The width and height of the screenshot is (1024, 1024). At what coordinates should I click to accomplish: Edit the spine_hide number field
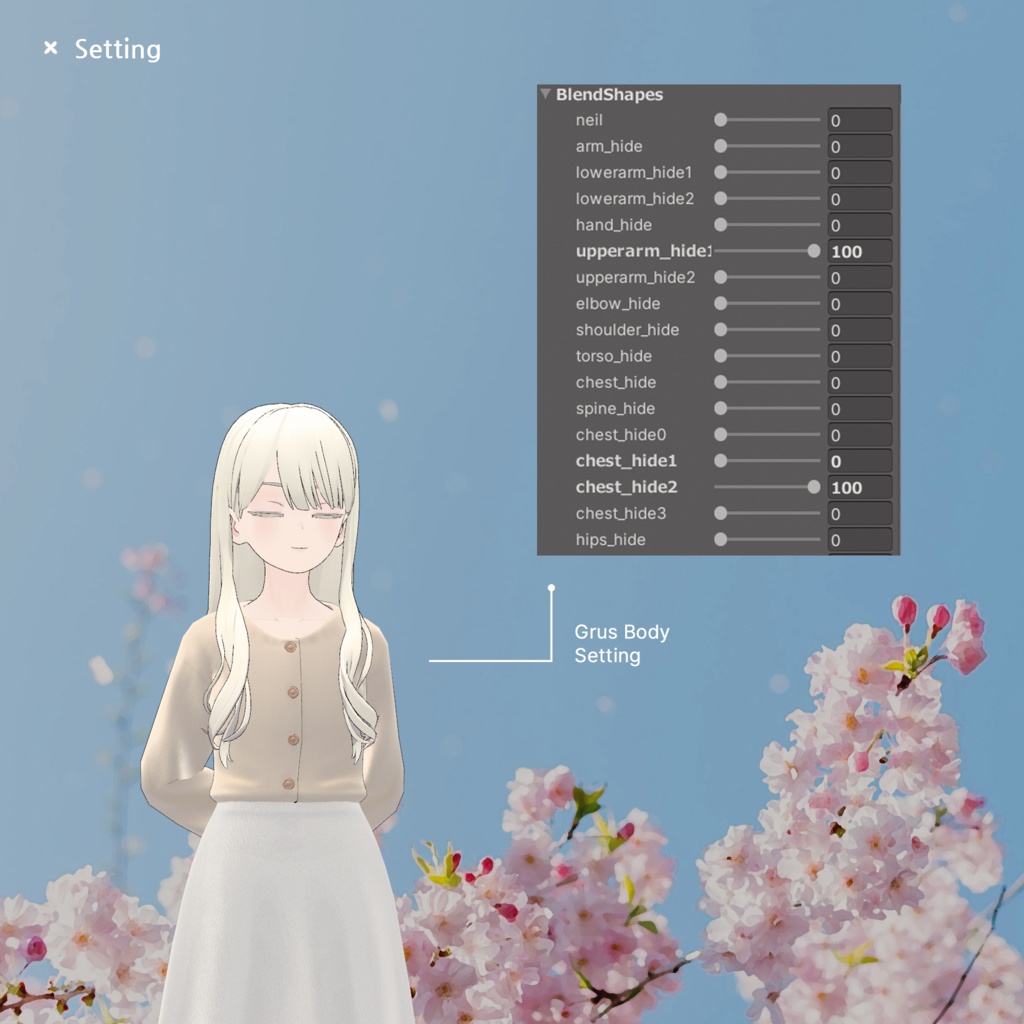point(858,408)
